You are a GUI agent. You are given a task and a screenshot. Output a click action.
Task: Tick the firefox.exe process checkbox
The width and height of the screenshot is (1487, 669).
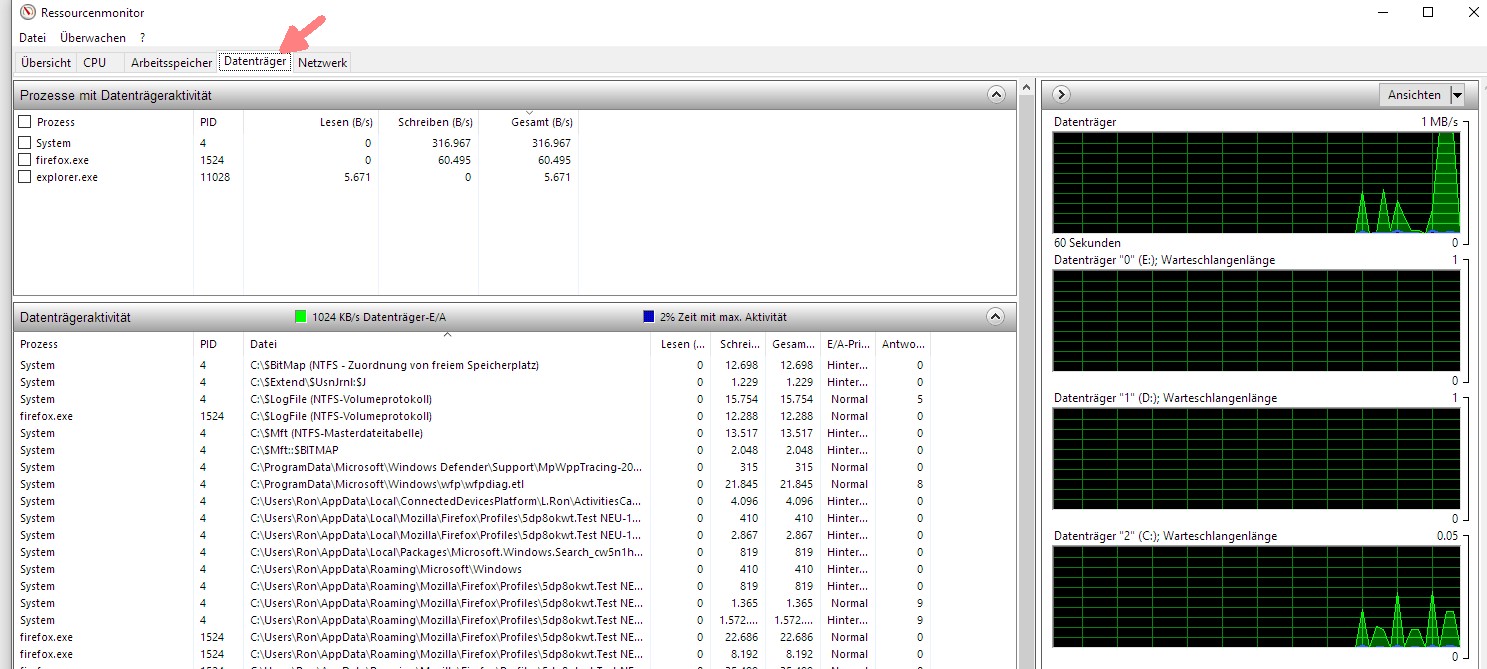coord(25,160)
